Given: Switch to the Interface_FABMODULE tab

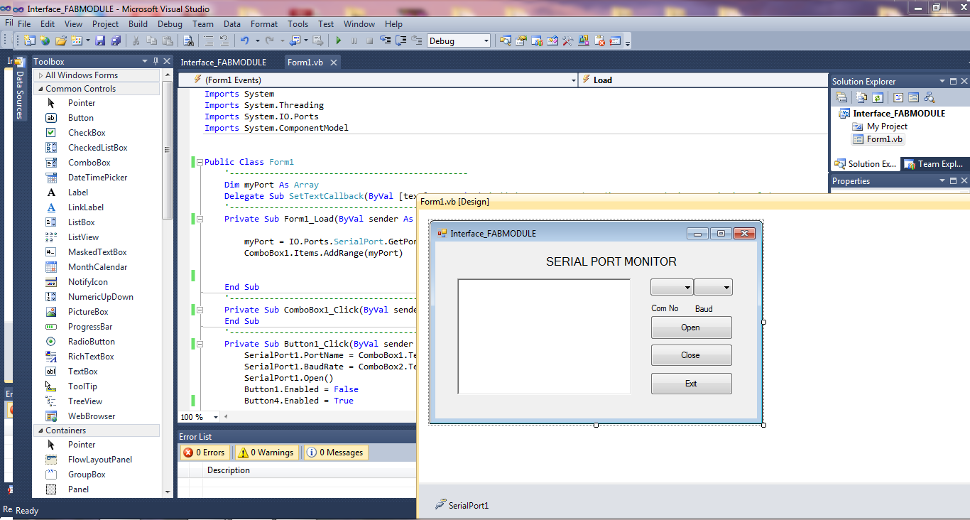Looking at the screenshot, I should [x=223, y=62].
